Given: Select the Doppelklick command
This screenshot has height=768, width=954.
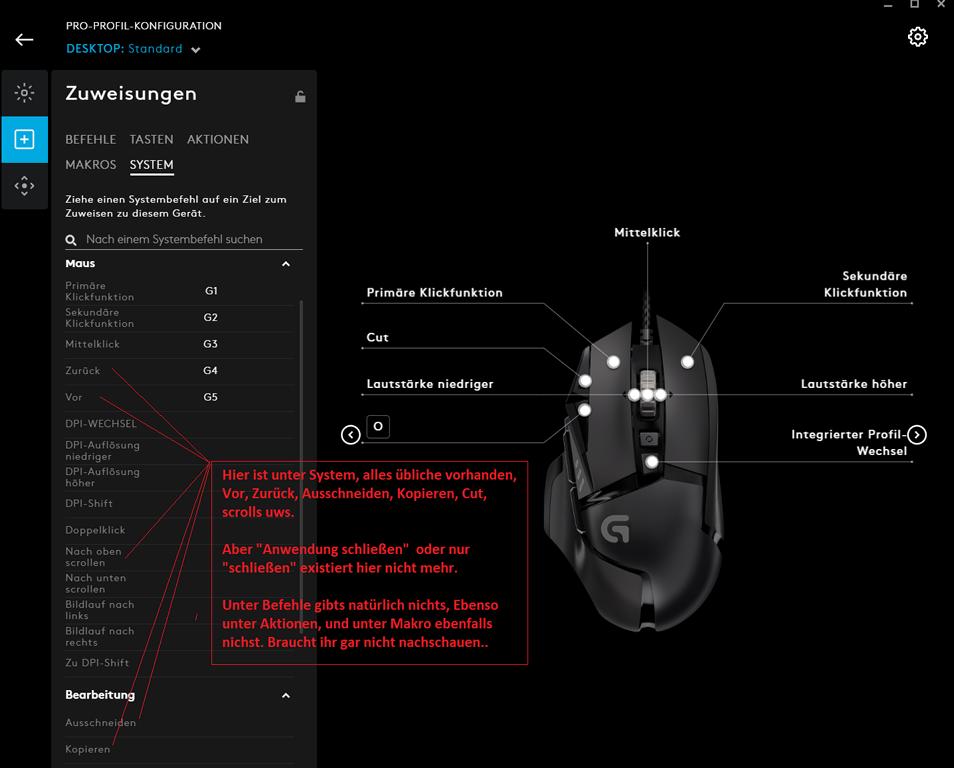Looking at the screenshot, I should click(x=95, y=530).
